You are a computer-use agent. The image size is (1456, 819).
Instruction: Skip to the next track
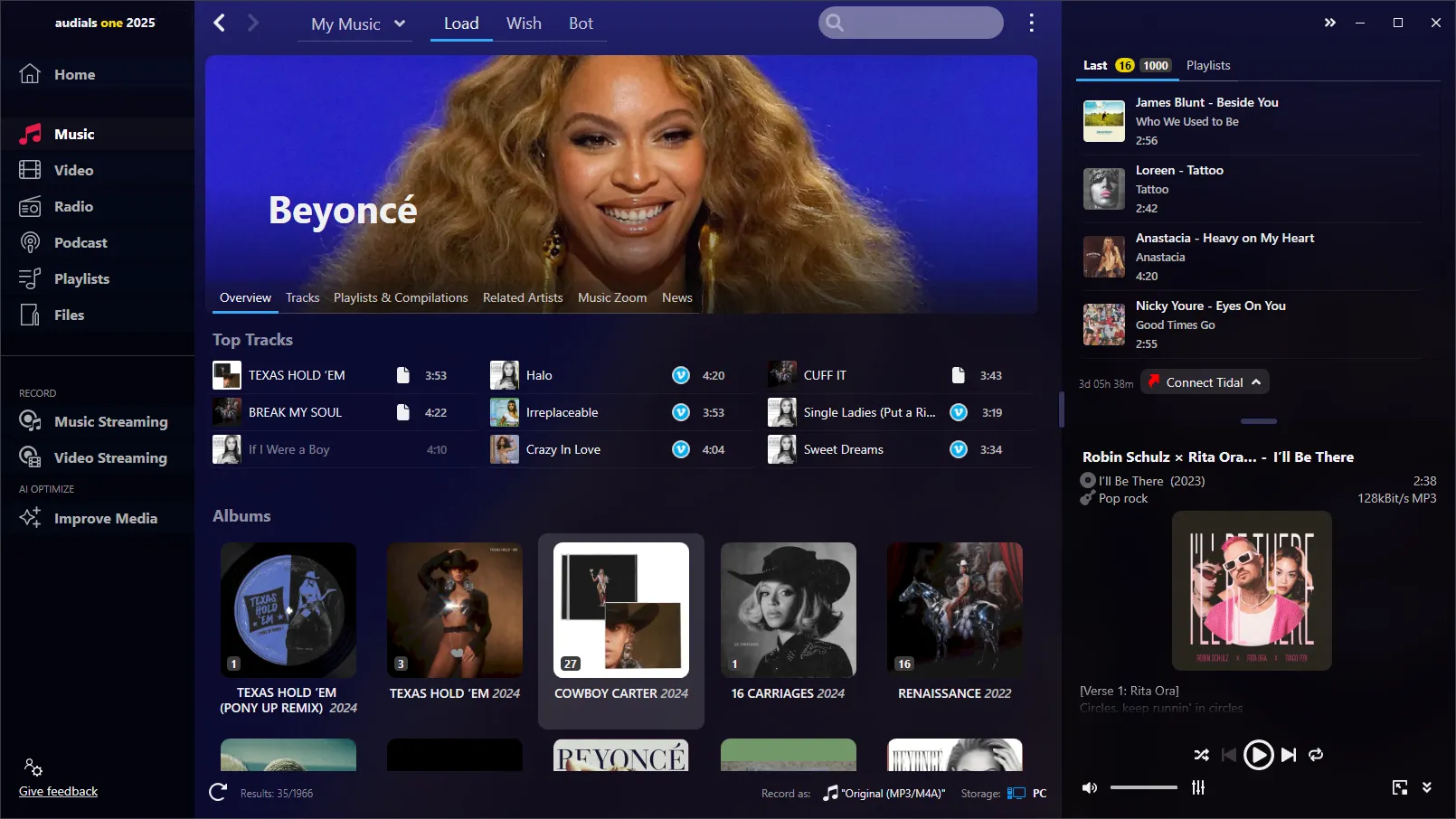1289,755
